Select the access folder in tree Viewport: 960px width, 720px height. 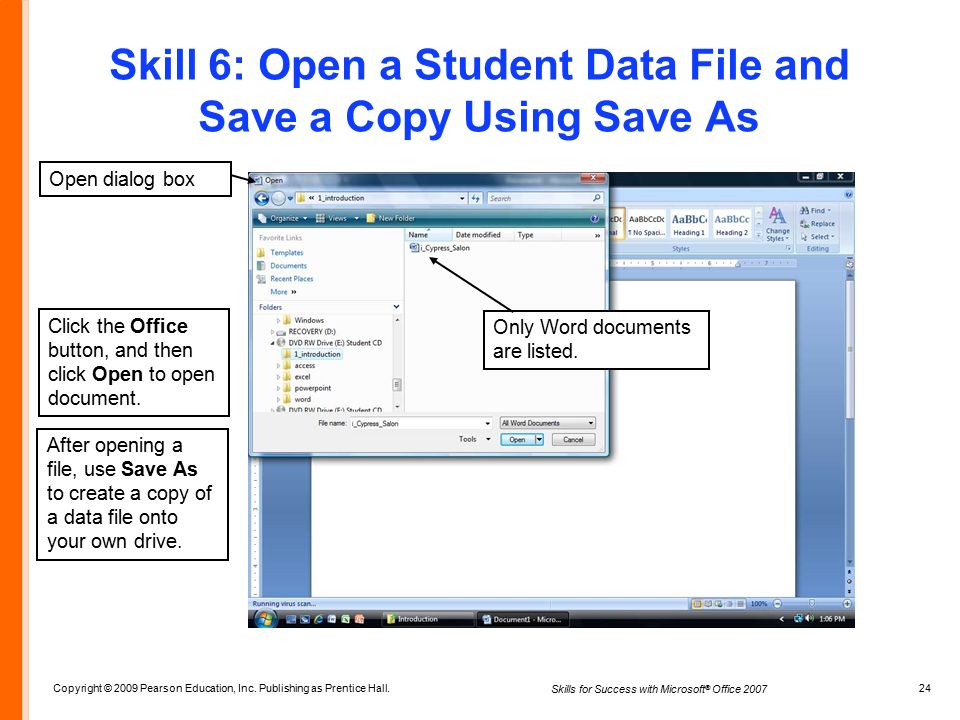(x=299, y=366)
